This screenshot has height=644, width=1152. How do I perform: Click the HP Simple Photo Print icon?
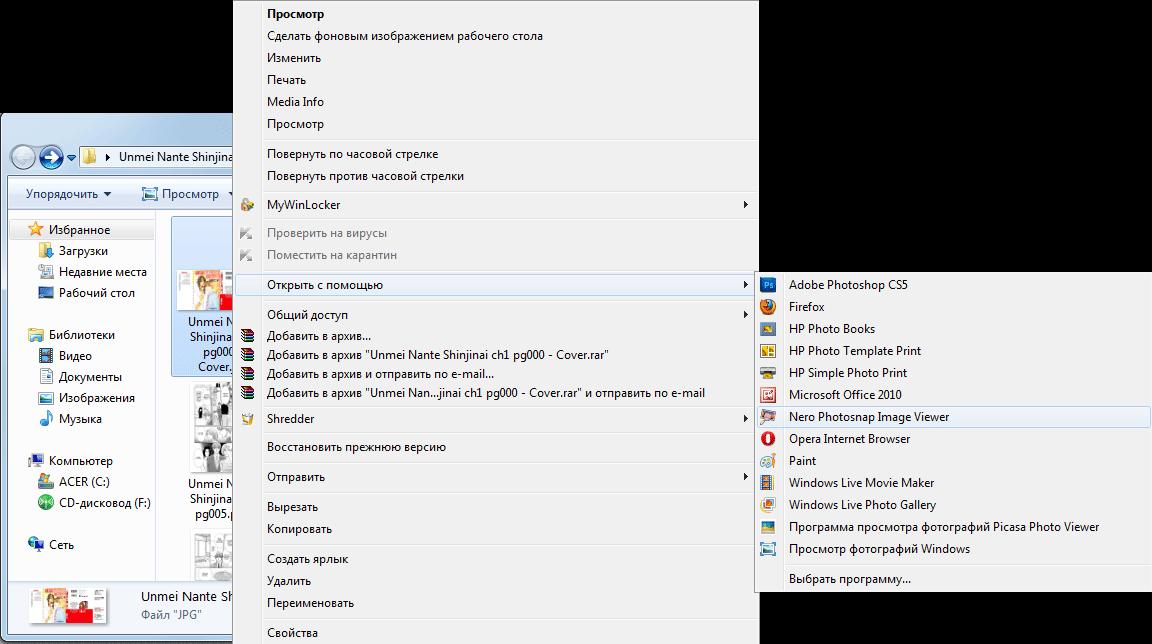[768, 373]
